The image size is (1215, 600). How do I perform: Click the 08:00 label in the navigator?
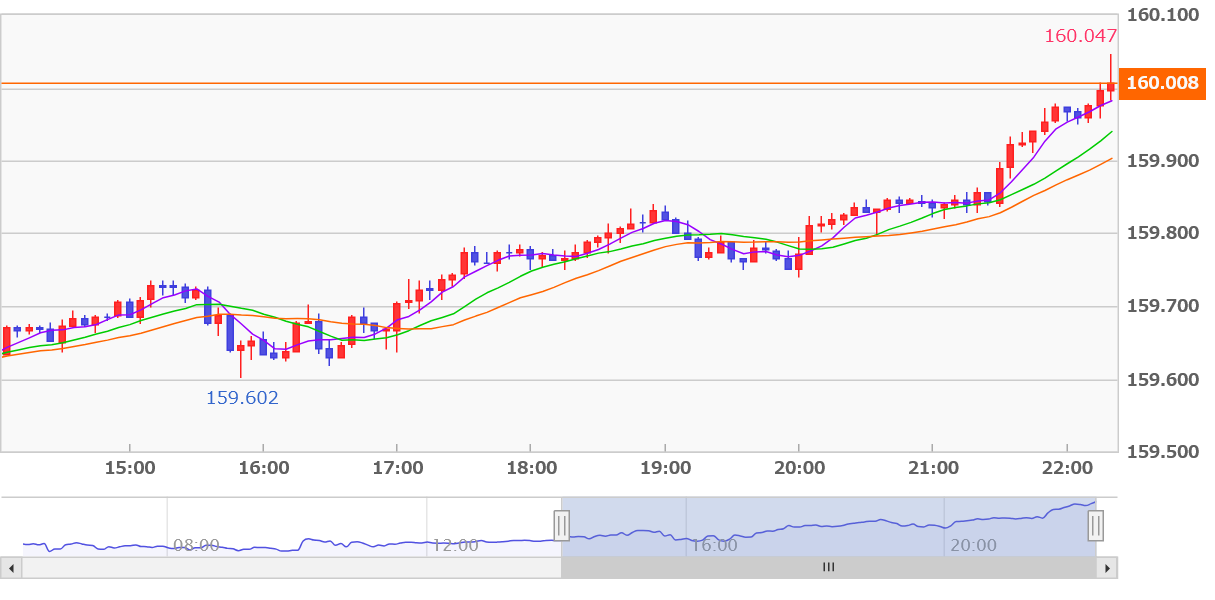pyautogui.click(x=196, y=545)
